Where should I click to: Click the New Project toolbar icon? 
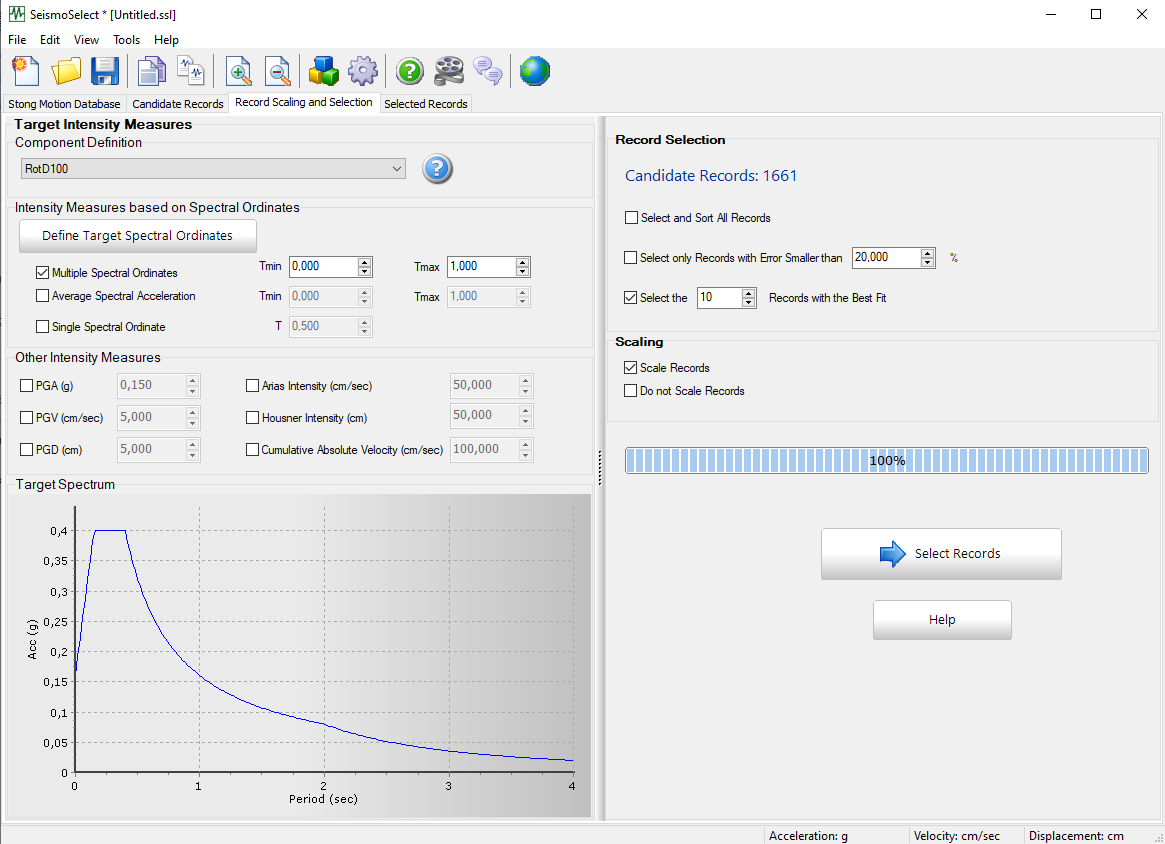pos(25,71)
